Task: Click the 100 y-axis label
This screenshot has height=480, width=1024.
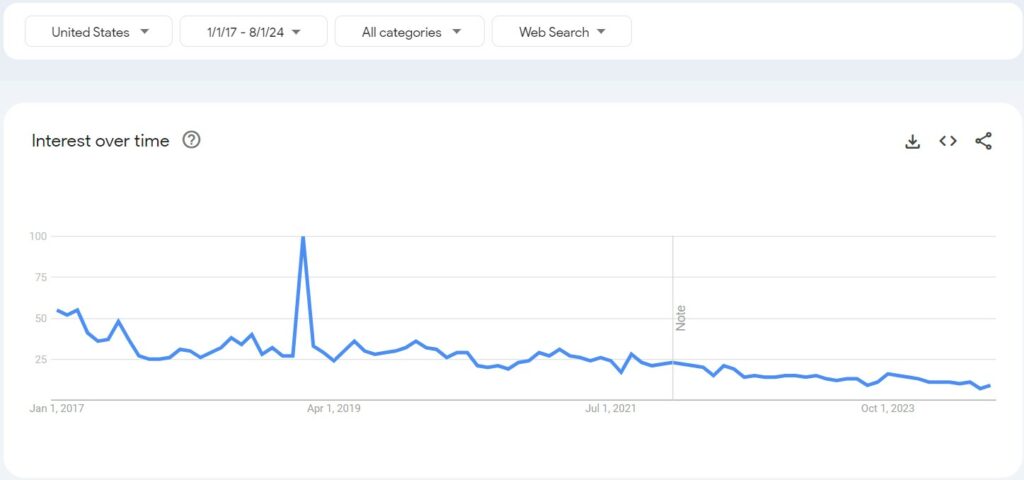Action: tap(38, 236)
